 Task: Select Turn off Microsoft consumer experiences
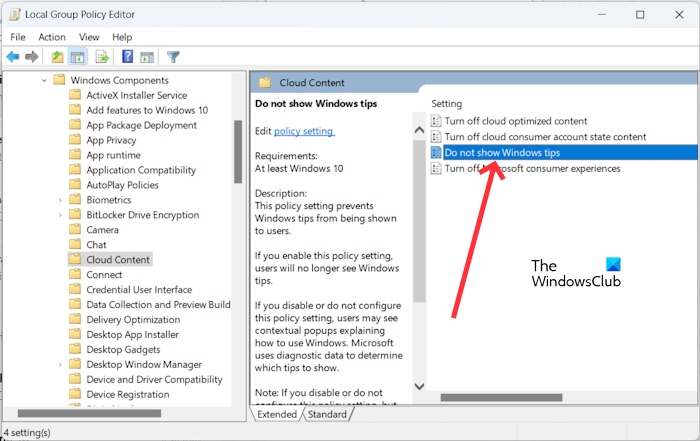[x=532, y=168]
